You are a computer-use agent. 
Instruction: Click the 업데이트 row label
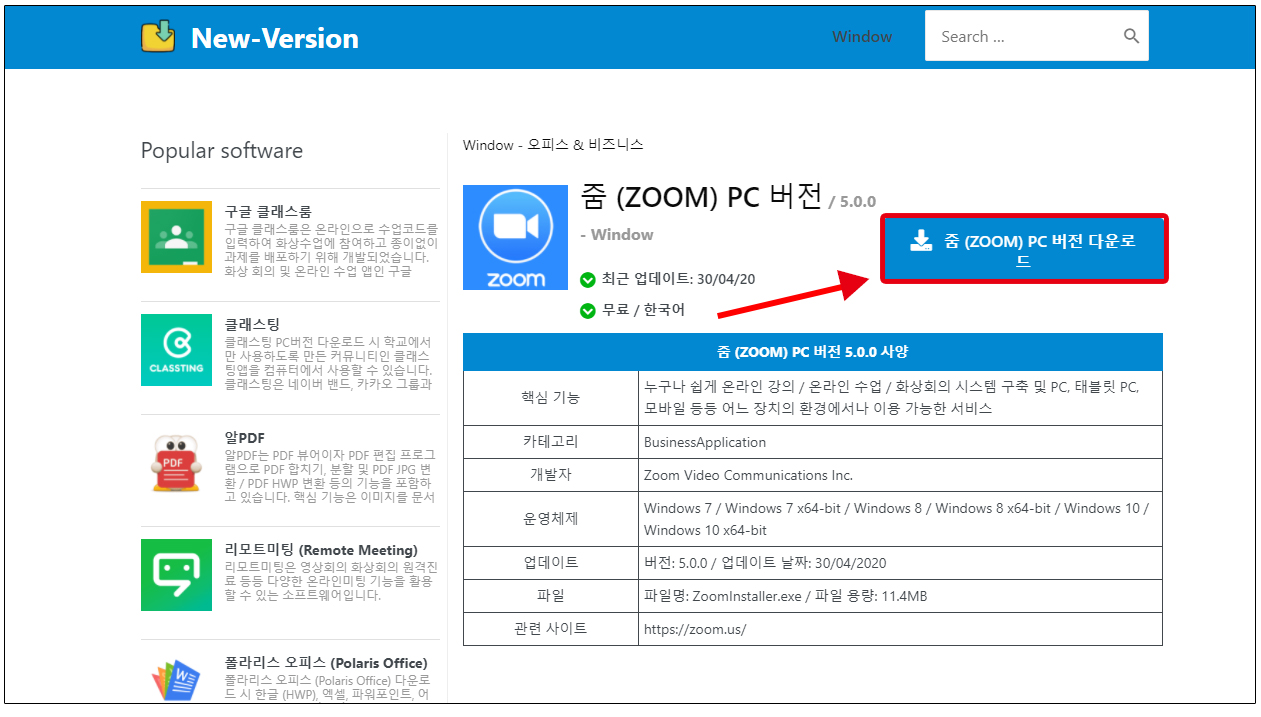point(551,563)
